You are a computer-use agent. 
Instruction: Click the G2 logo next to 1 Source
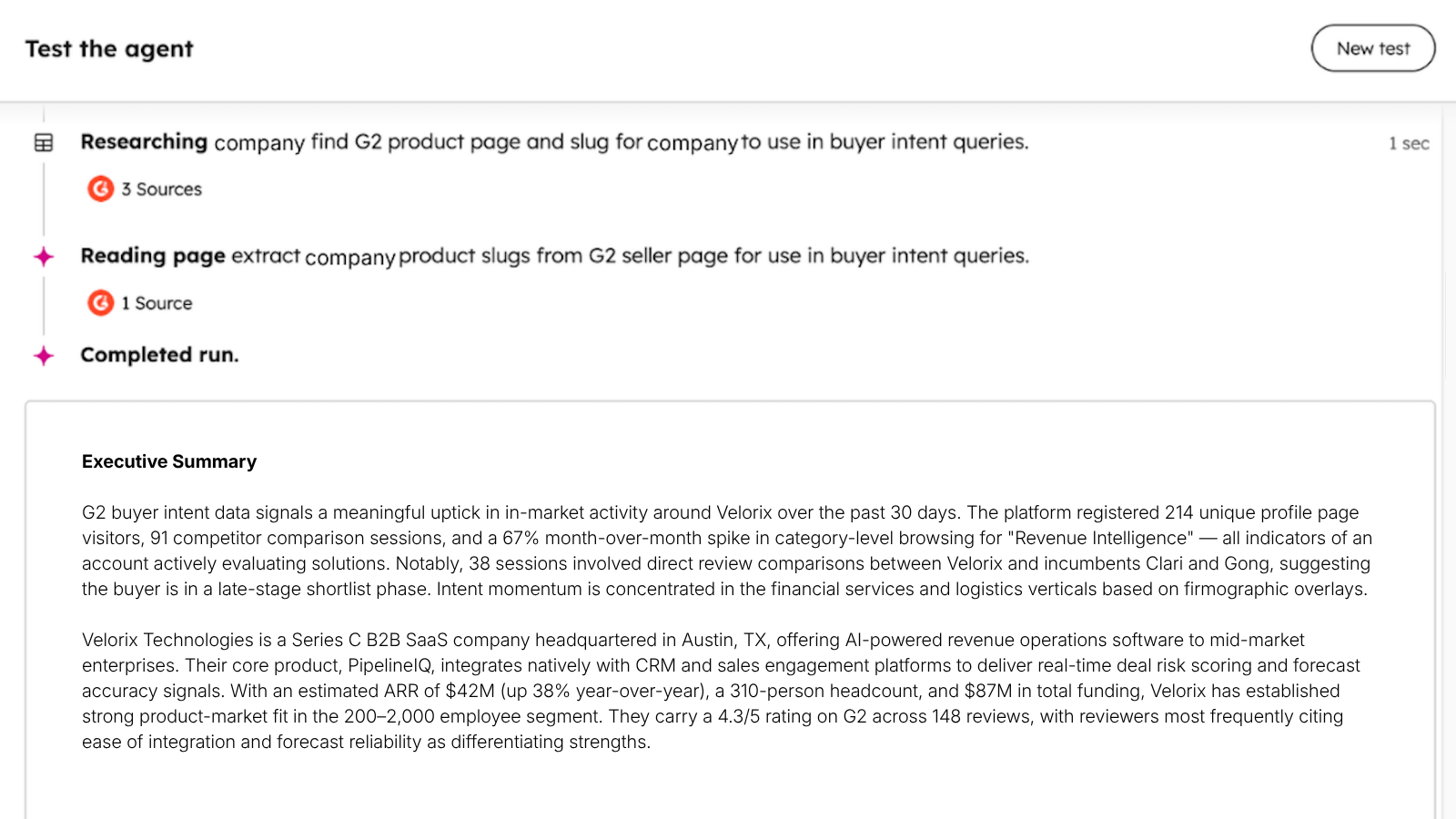(100, 302)
